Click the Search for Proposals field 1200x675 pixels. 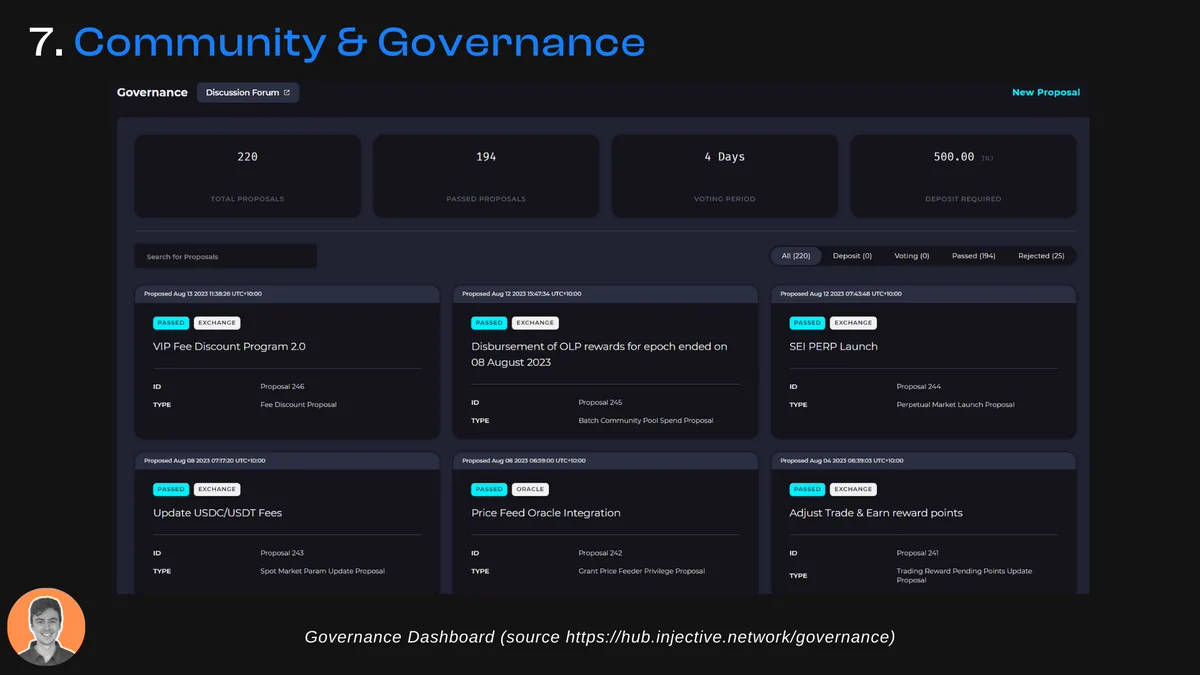click(x=226, y=257)
